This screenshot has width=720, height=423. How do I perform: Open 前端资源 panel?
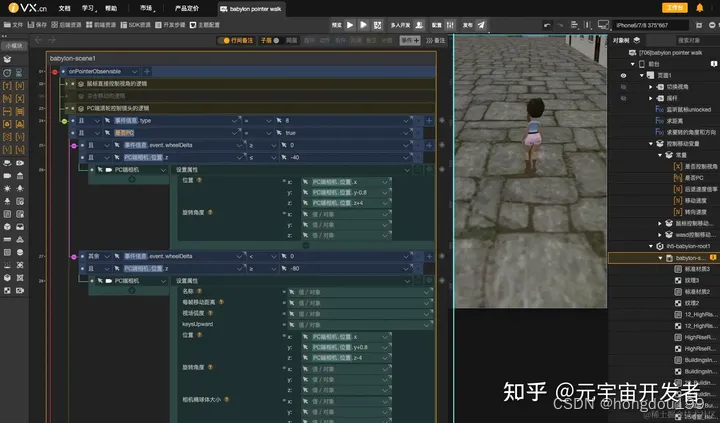pyautogui.click(x=101, y=25)
